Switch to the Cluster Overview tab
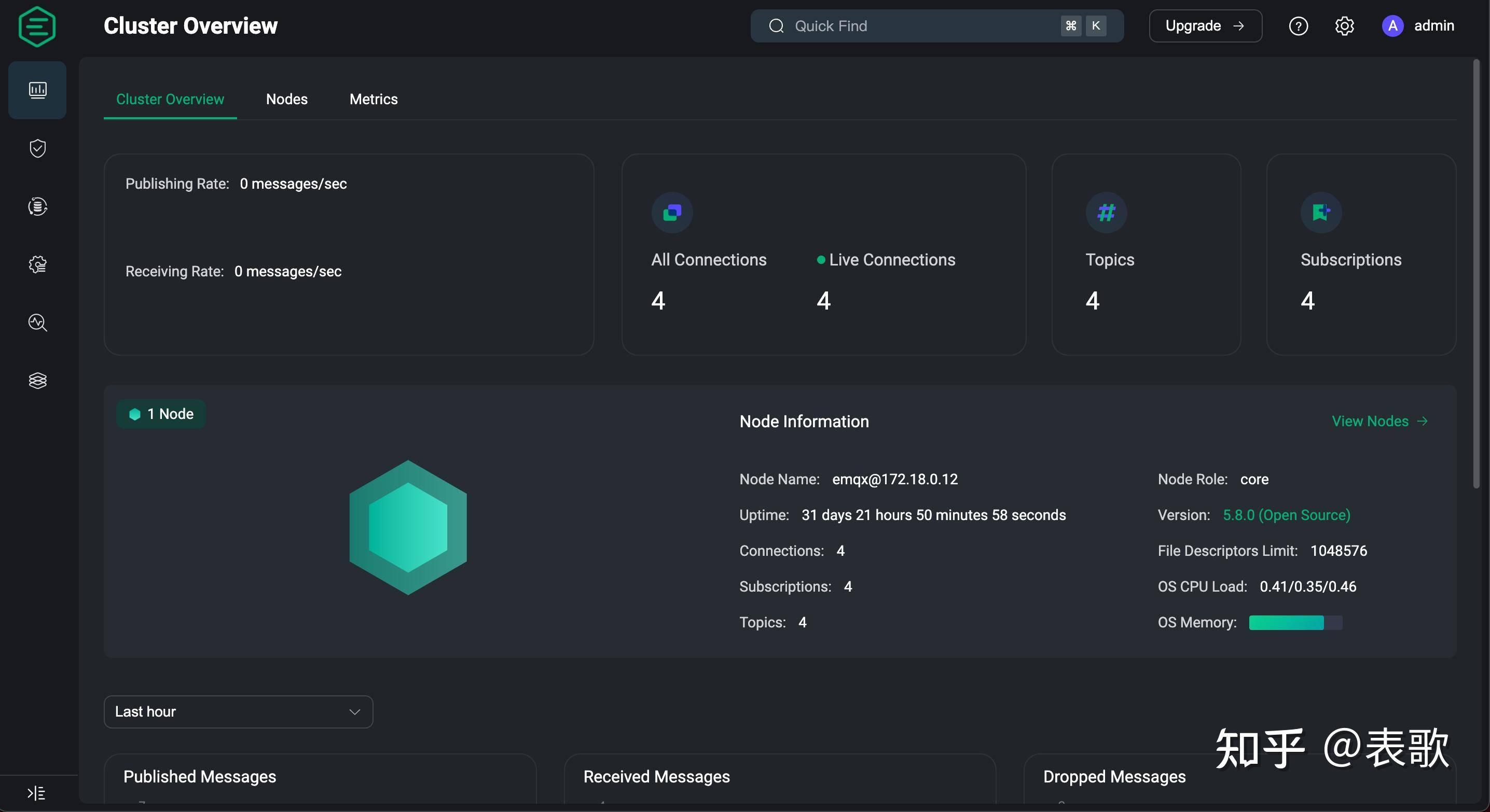The width and height of the screenshot is (1490, 812). tap(170, 100)
